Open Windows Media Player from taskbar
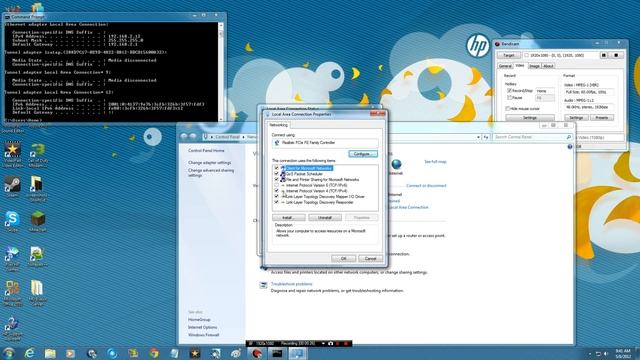This screenshot has height=360, width=640. 71,353
